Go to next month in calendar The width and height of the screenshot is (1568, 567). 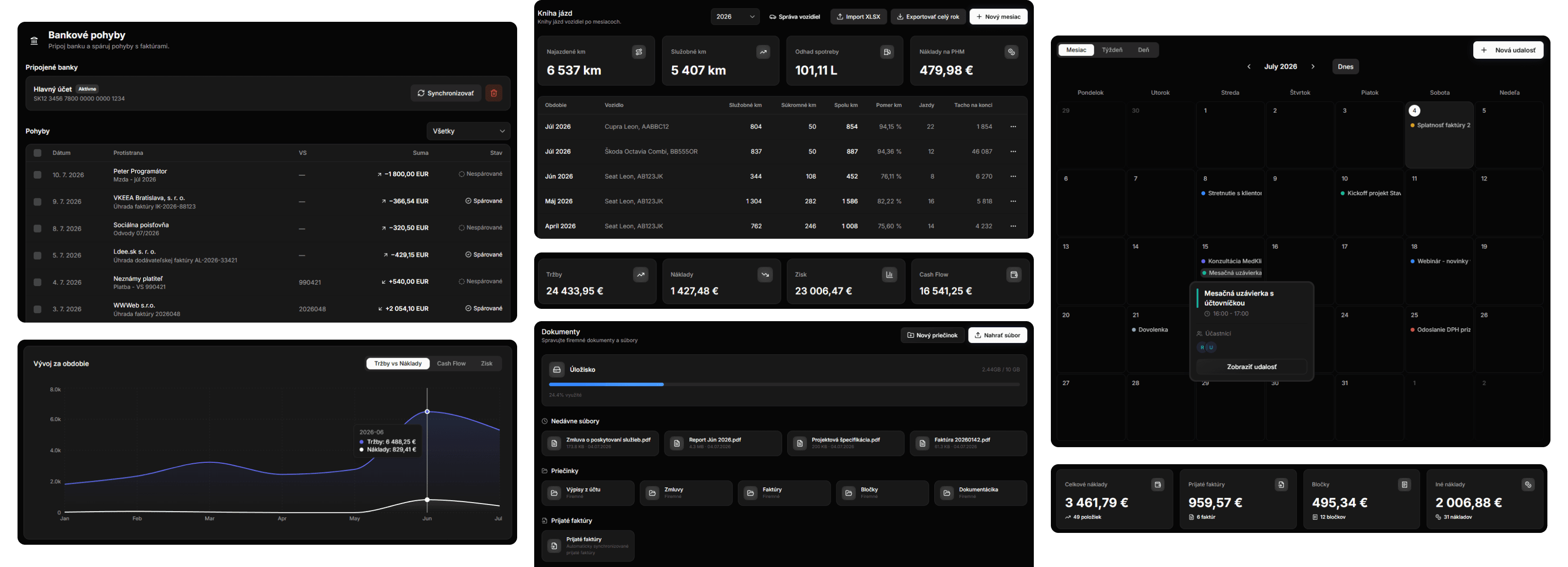[1313, 67]
